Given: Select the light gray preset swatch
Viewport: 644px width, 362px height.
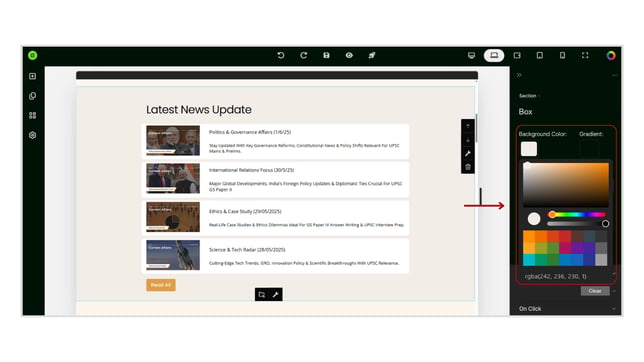Looking at the screenshot, I should 601,260.
